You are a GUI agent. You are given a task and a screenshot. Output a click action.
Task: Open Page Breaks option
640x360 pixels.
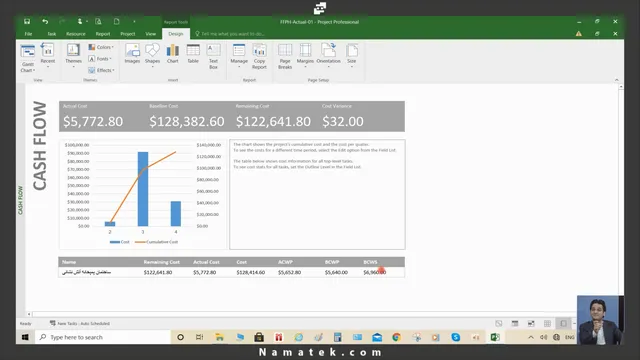[285, 56]
